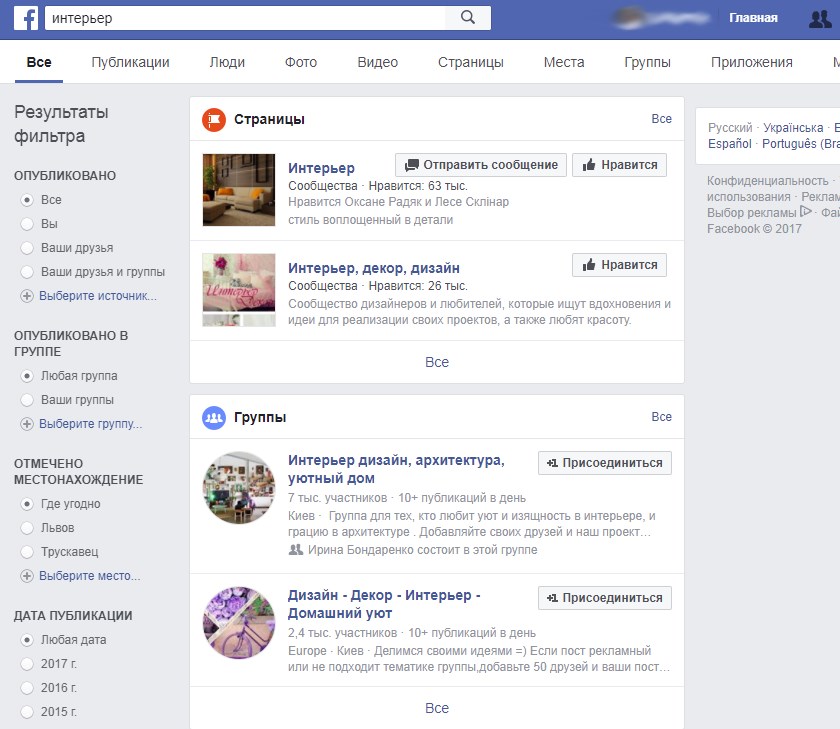
Task: Expand Выберите группу group chooser
Action: tap(91, 424)
